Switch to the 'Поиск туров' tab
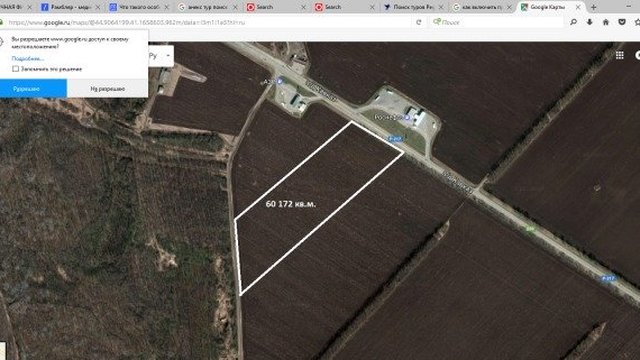Image resolution: width=640 pixels, height=360 pixels. pyautogui.click(x=413, y=7)
